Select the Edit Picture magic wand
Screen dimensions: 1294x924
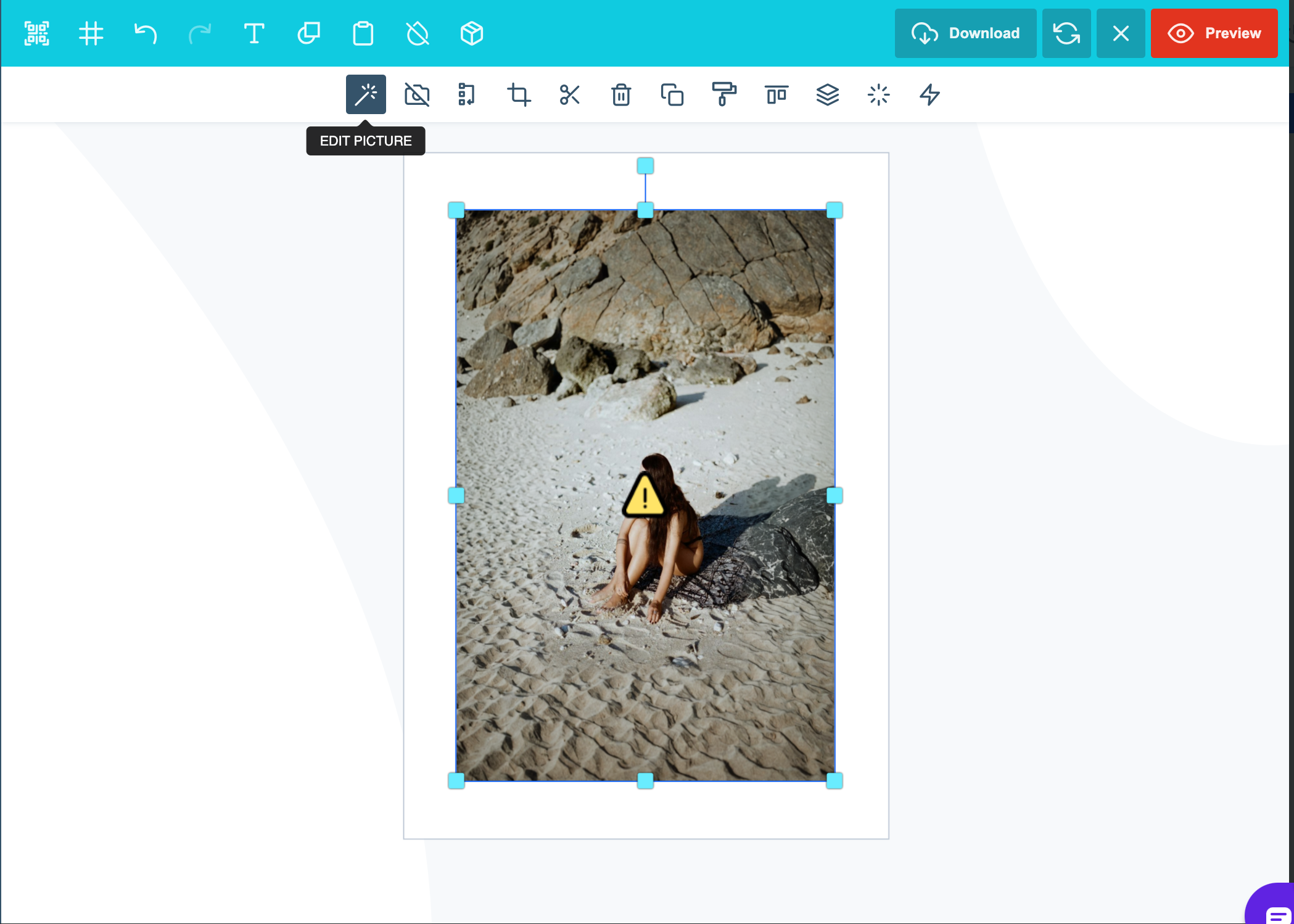point(366,94)
